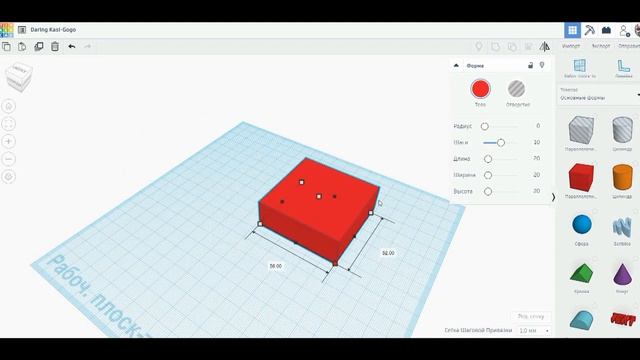Click the Length slider handle
The width and height of the screenshot is (640, 360).
coord(488,159)
